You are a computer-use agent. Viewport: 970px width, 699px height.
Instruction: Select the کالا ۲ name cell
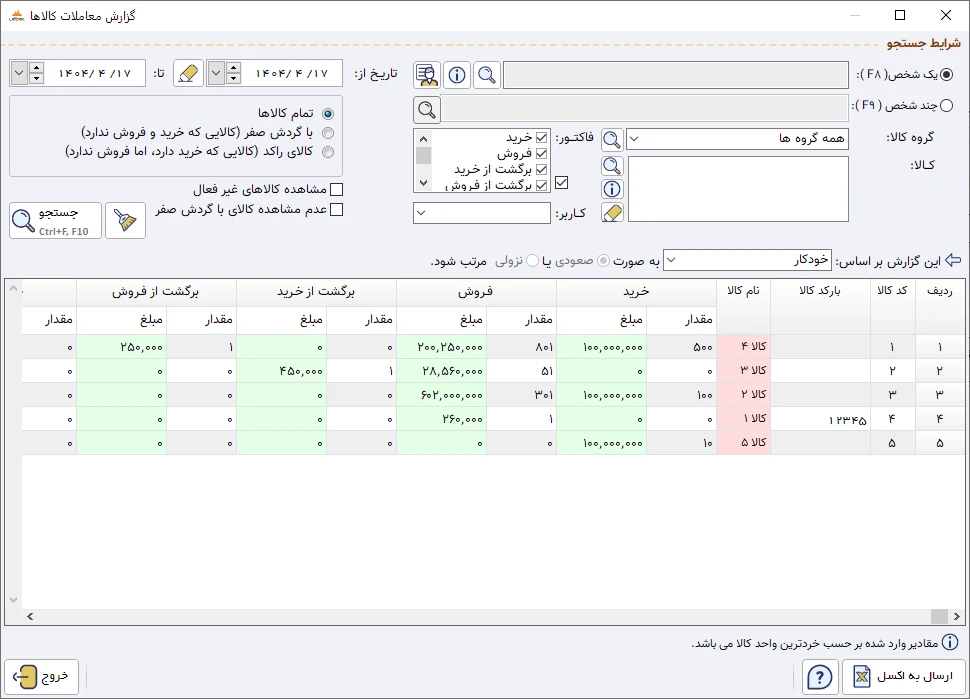(744, 395)
